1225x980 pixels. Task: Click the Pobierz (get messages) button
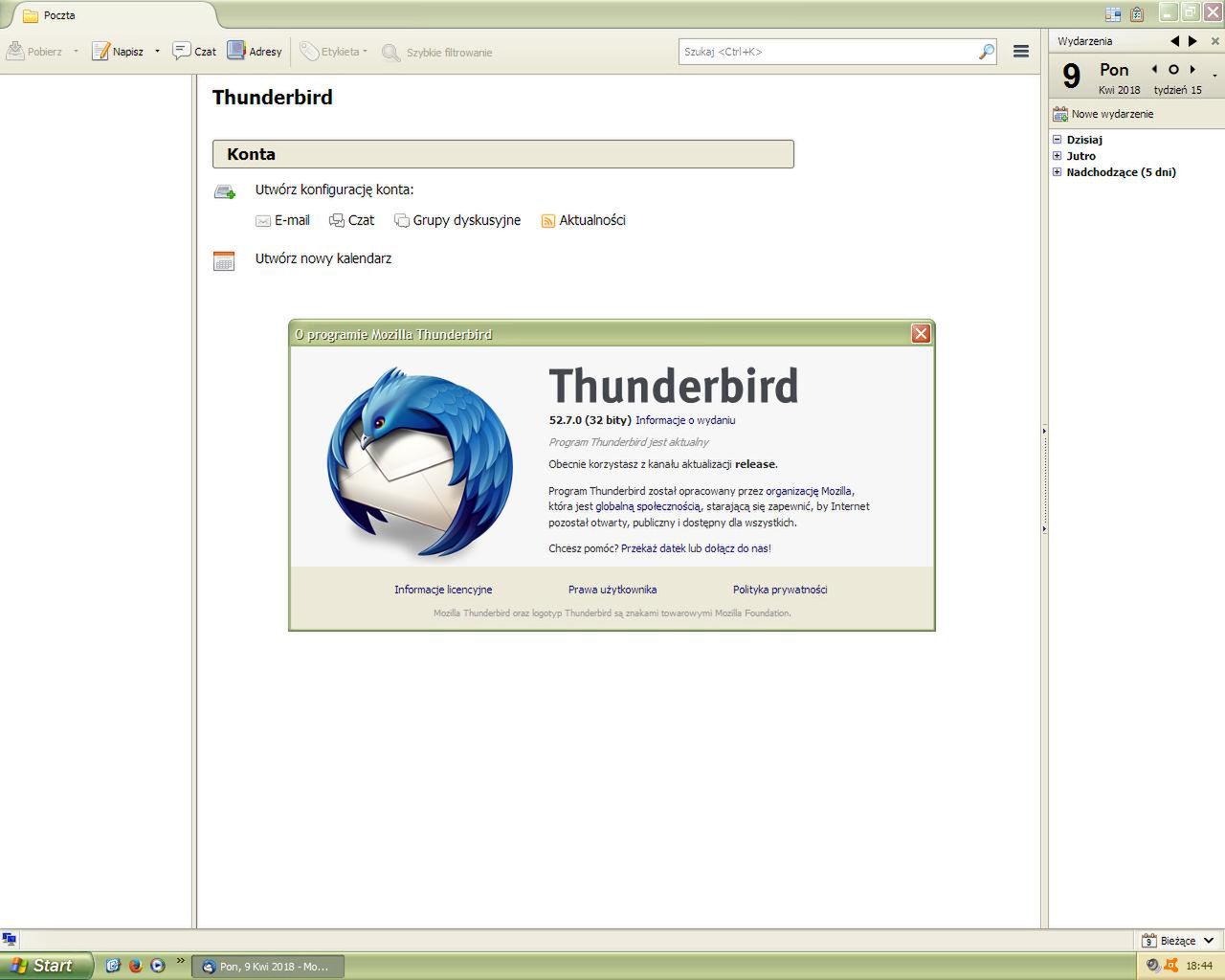click(x=34, y=52)
